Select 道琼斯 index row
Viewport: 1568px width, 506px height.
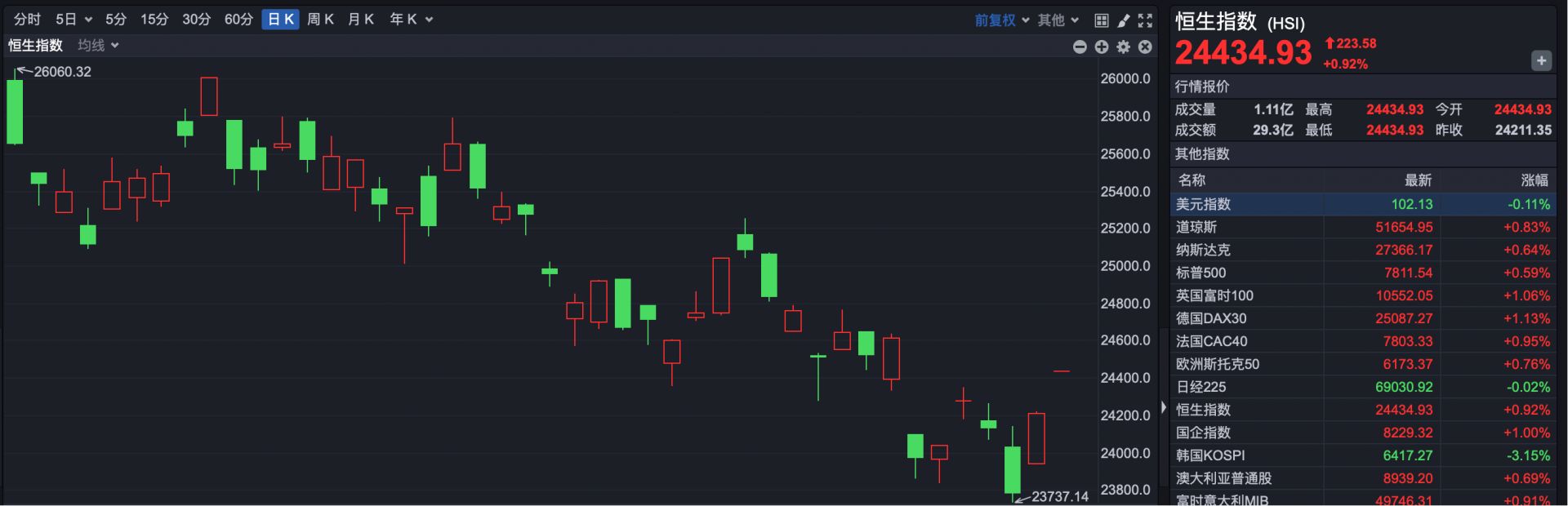[x=1363, y=227]
